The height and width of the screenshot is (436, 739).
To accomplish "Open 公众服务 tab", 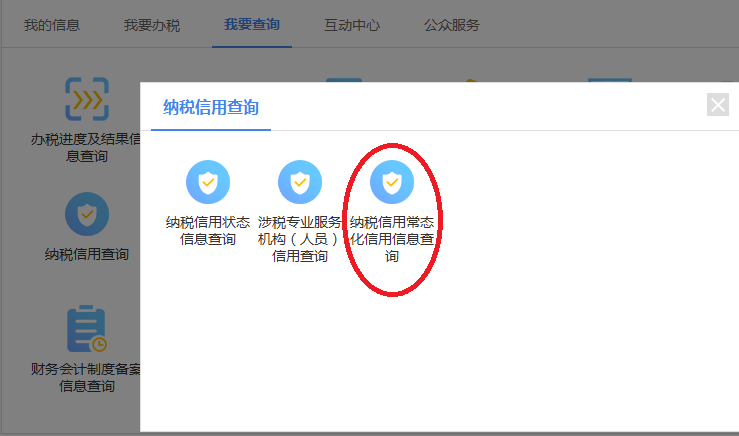I will click(452, 25).
